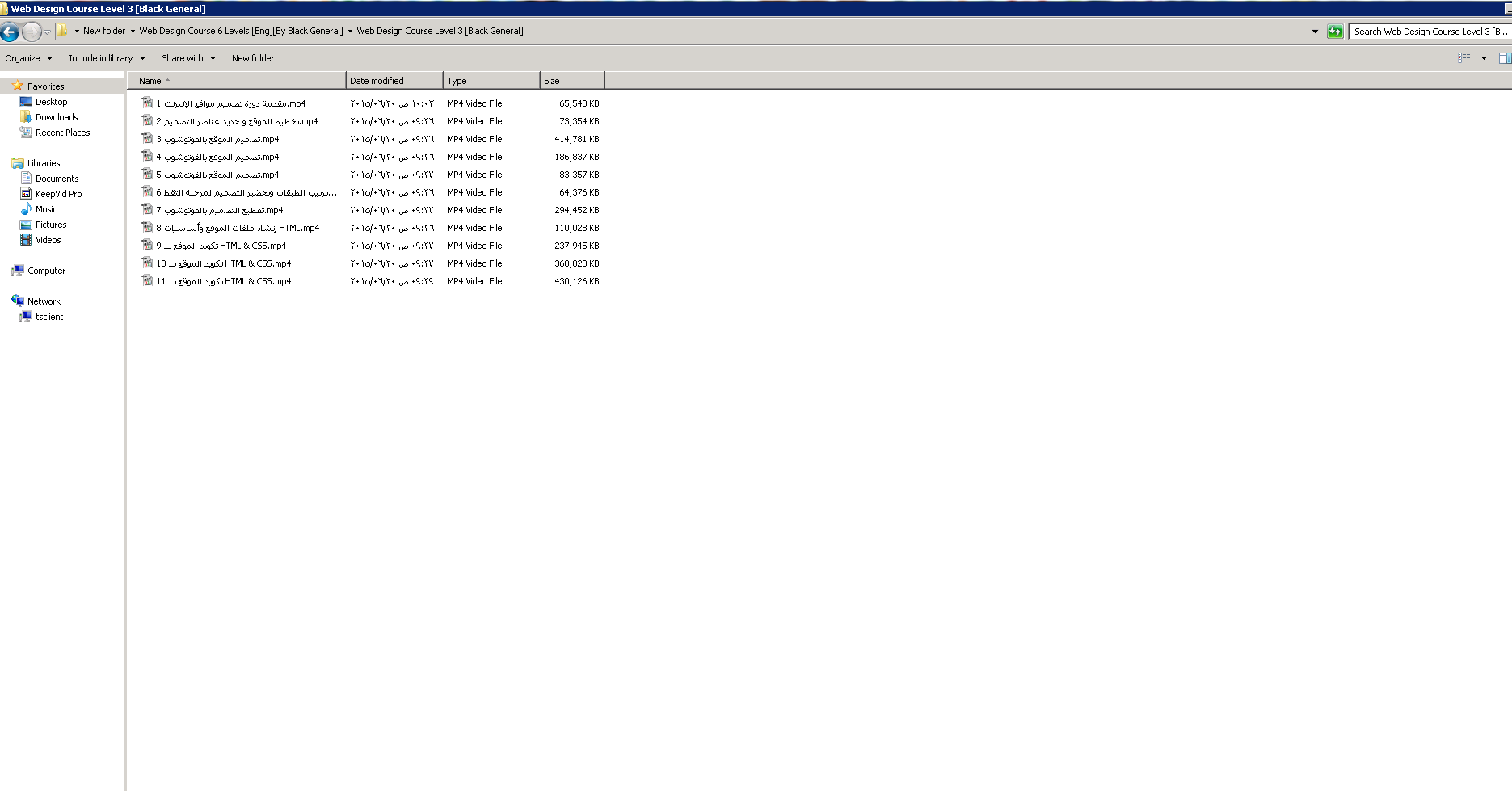Expand address bar previous locations dropdown
1512x791 pixels.
[1315, 32]
